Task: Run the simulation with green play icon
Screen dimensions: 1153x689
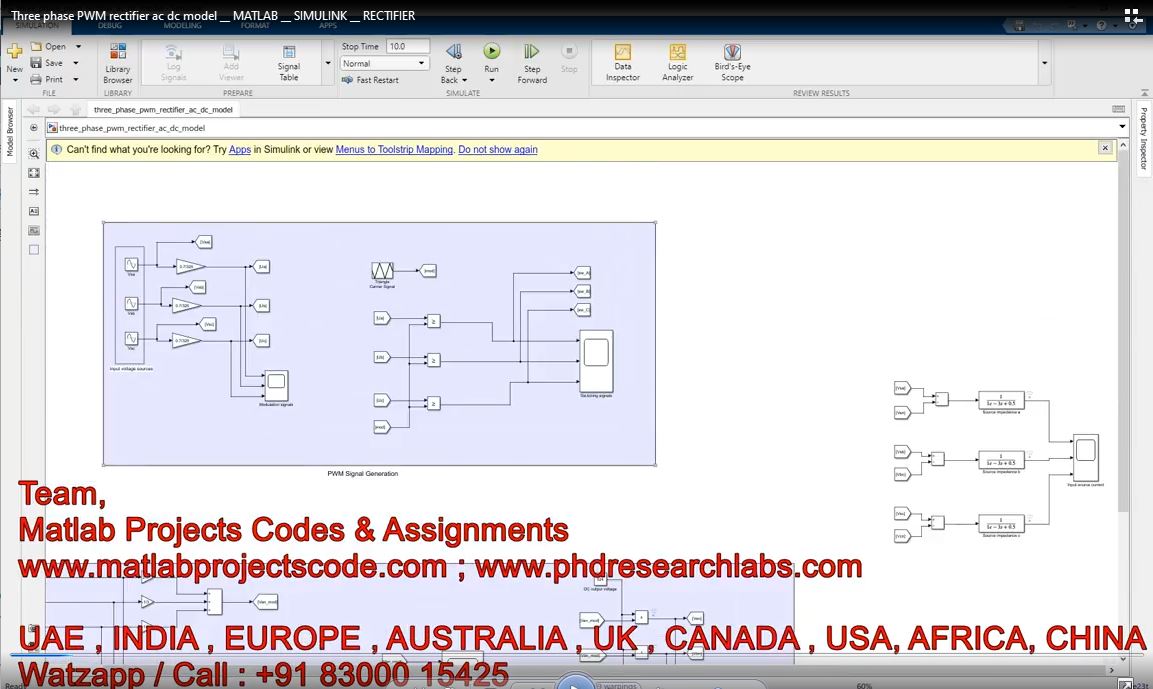Action: pyautogui.click(x=491, y=51)
